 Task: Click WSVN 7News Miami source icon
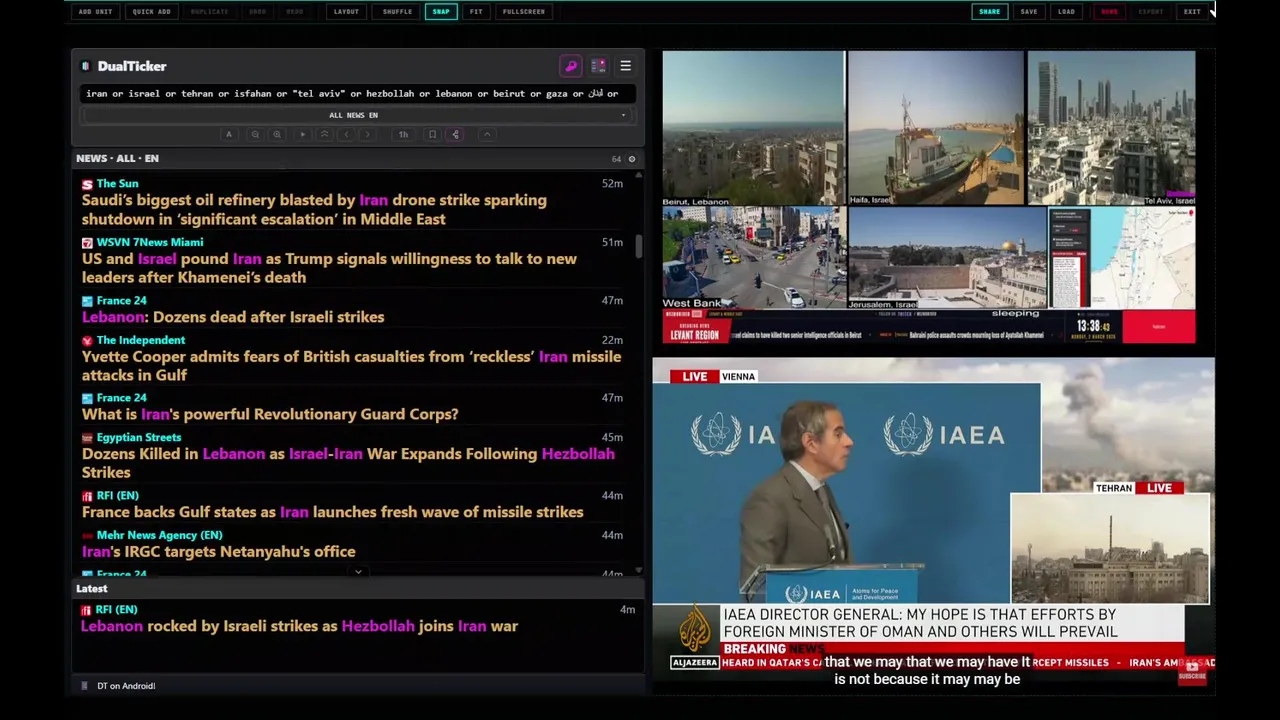click(x=87, y=242)
